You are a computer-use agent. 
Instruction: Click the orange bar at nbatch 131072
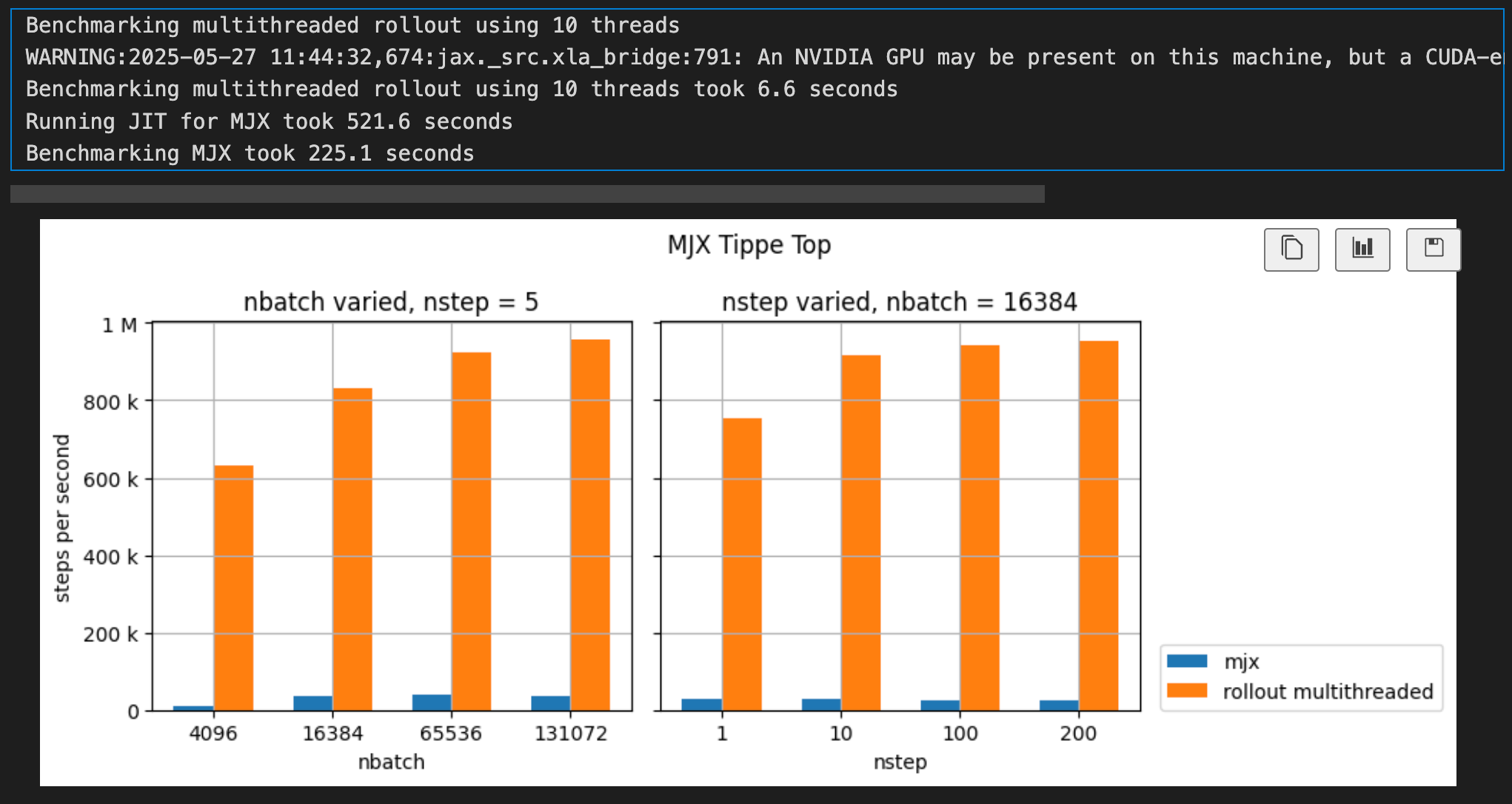click(x=590, y=526)
